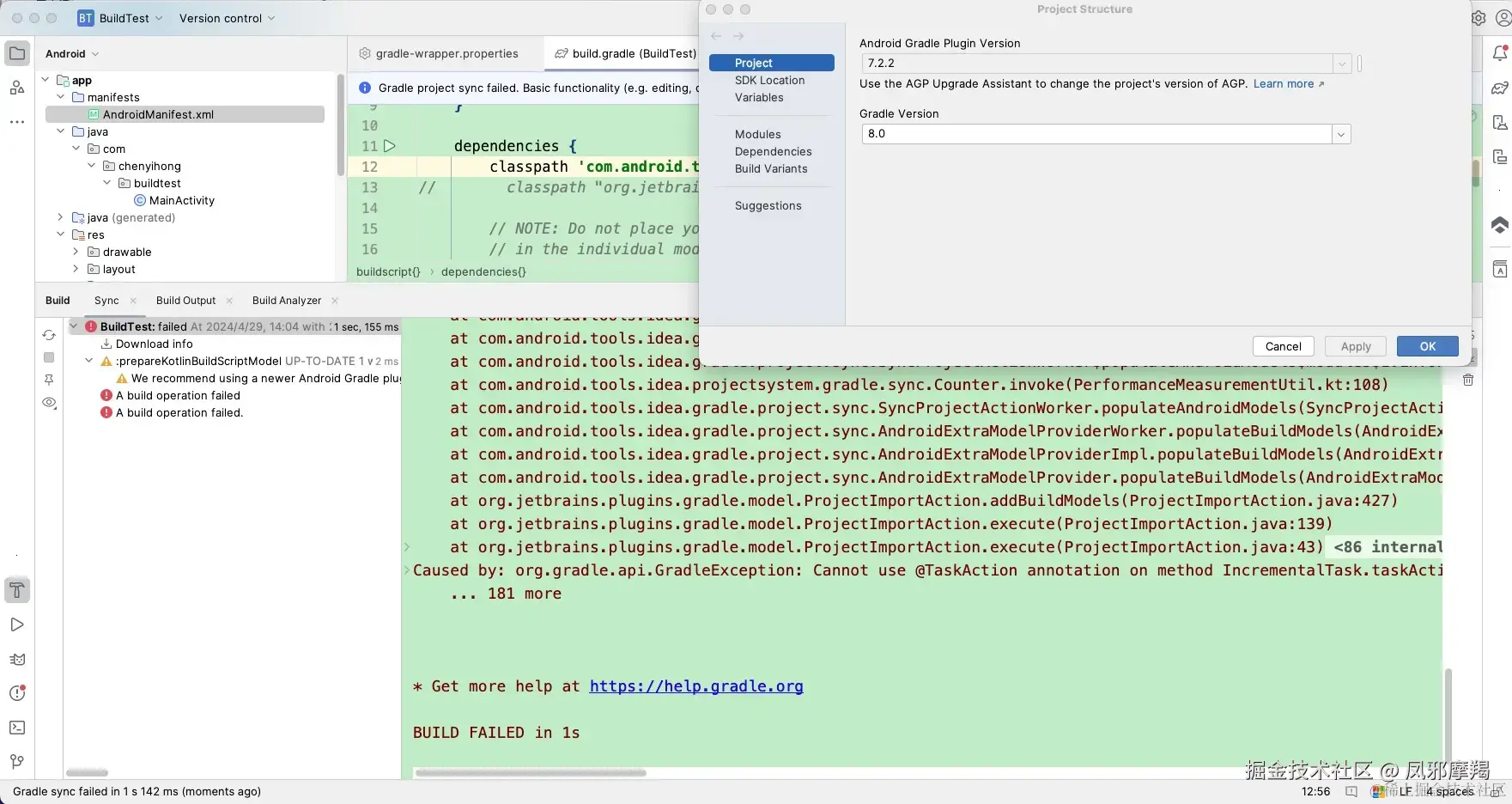Viewport: 1512px width, 804px height.
Task: Click OK in Project Structure dialog
Action: pyautogui.click(x=1428, y=346)
